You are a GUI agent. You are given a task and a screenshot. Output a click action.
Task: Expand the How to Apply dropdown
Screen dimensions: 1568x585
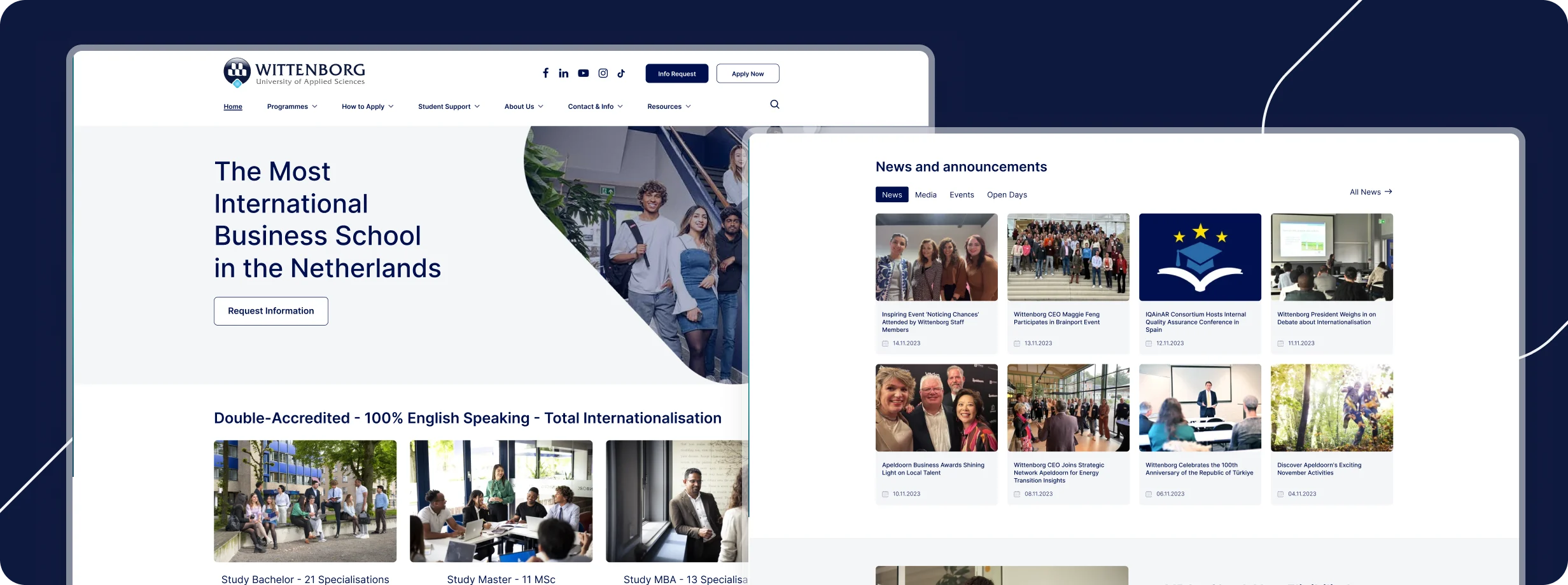pos(367,107)
